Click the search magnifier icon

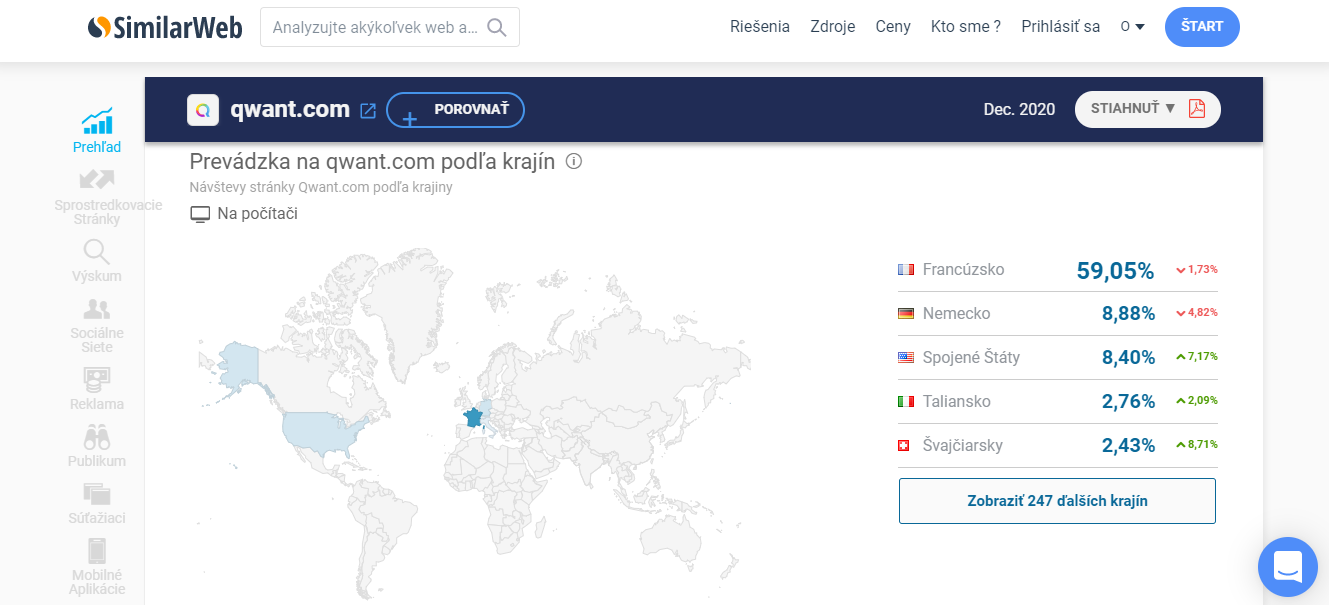pyautogui.click(x=496, y=27)
